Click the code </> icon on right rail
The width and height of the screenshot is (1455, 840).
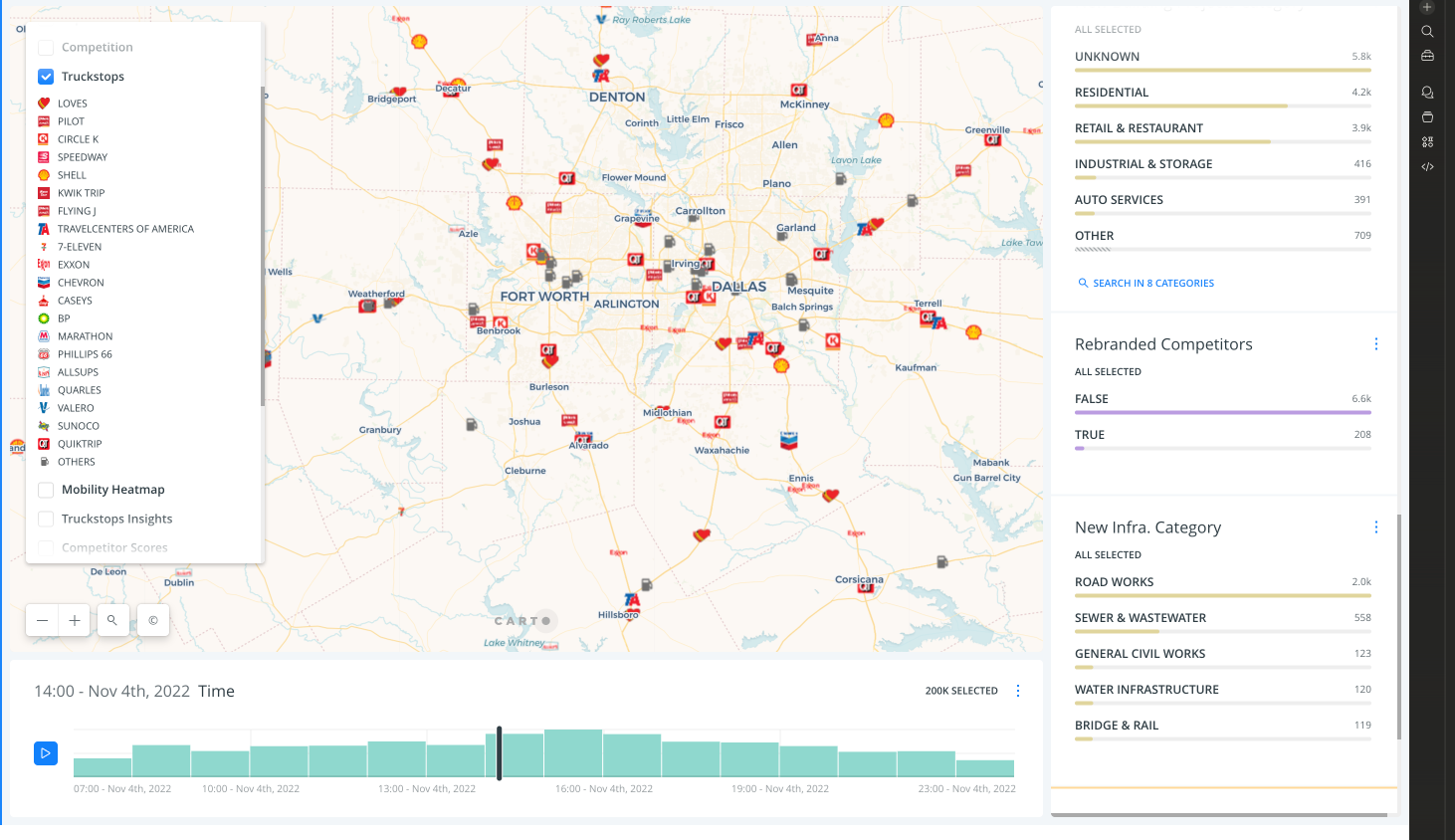1427,166
